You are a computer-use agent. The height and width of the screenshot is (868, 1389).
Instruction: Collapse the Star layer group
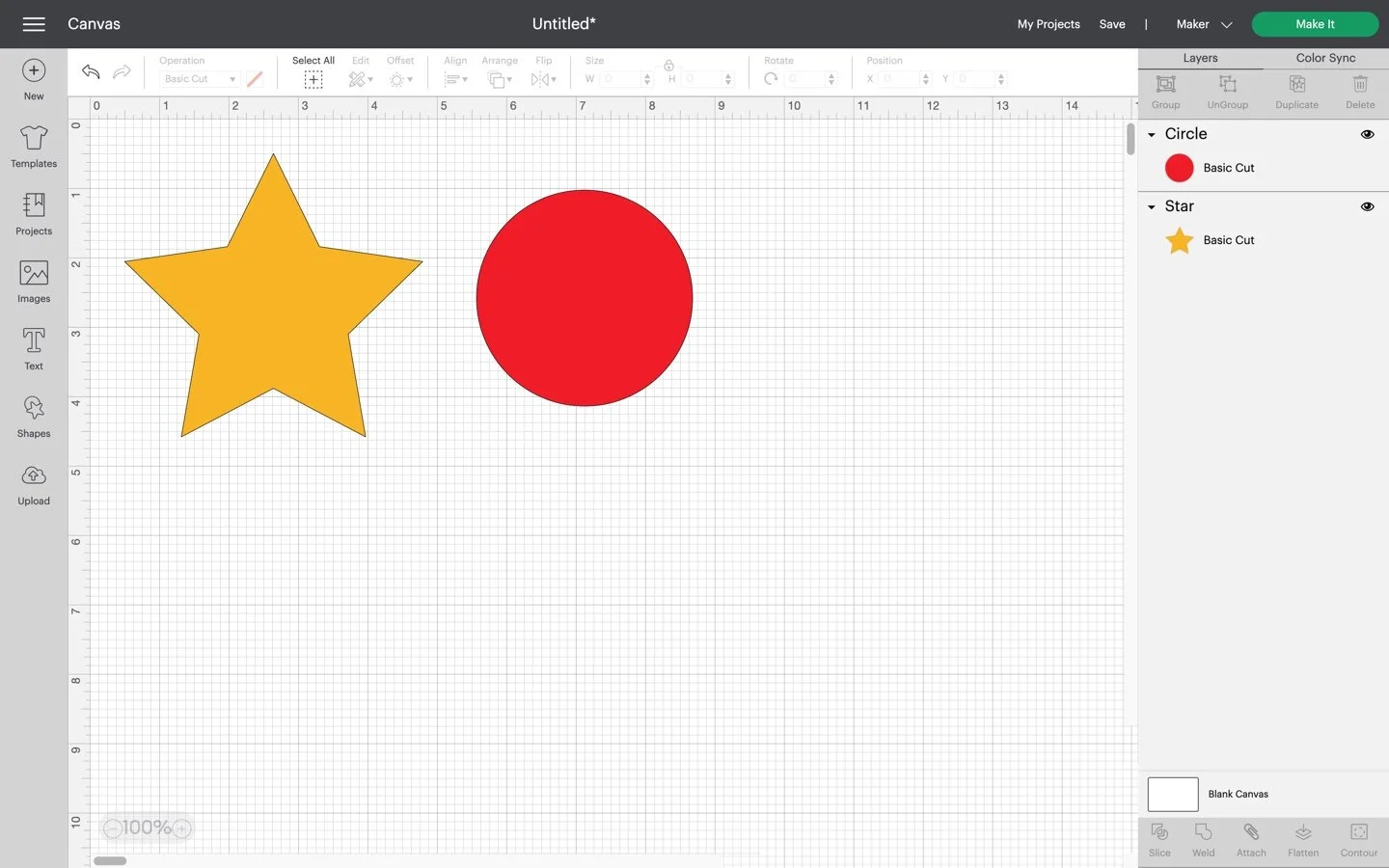[1151, 207]
